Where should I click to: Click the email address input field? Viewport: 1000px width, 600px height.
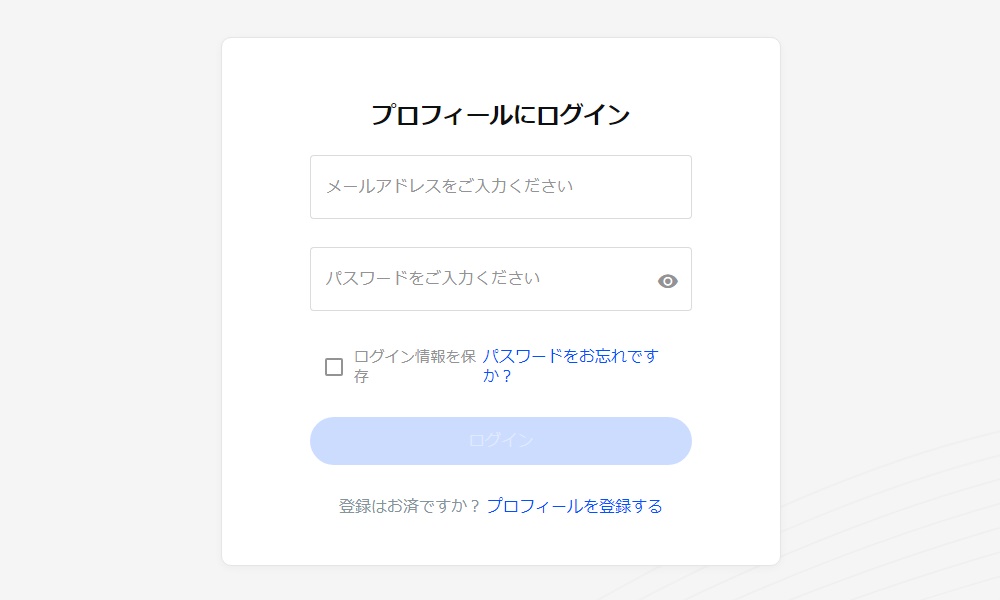(500, 187)
